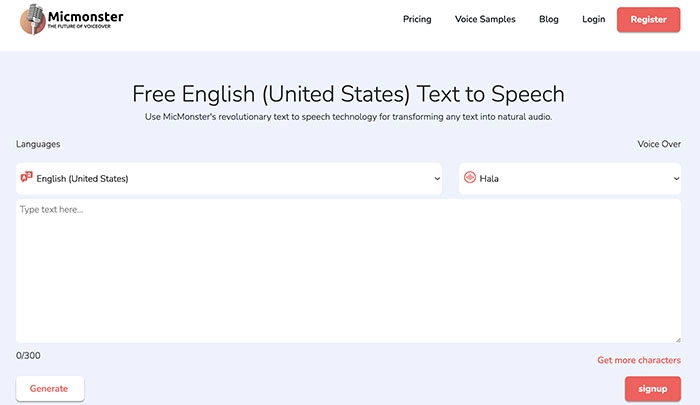
Task: Click the voice waveform icon beside Hala
Action: pyautogui.click(x=469, y=178)
